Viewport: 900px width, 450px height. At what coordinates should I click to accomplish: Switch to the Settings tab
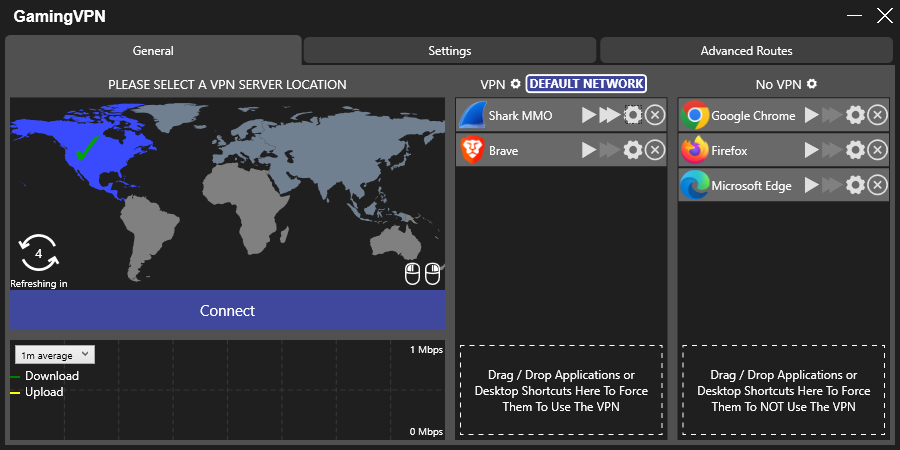[449, 51]
